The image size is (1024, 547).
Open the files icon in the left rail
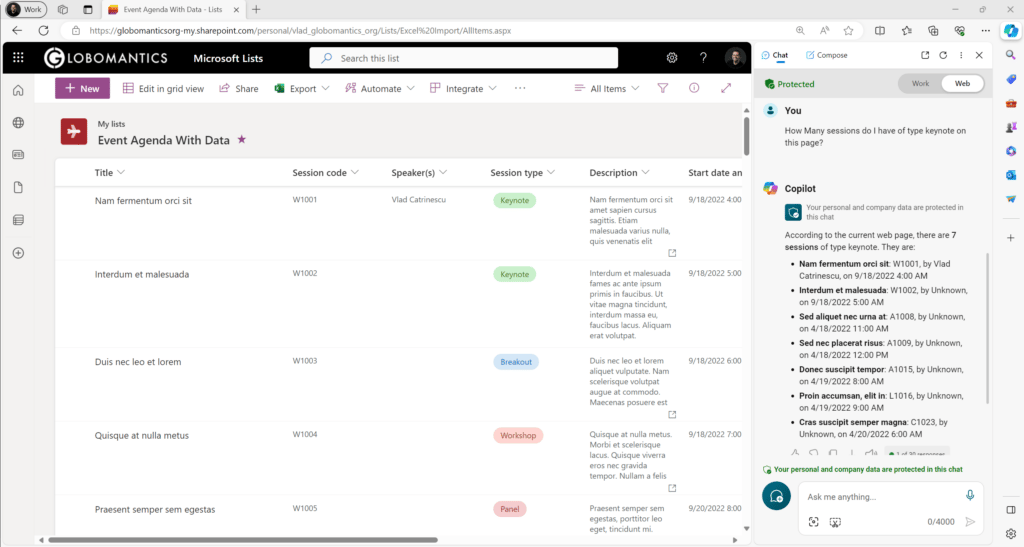[x=18, y=187]
